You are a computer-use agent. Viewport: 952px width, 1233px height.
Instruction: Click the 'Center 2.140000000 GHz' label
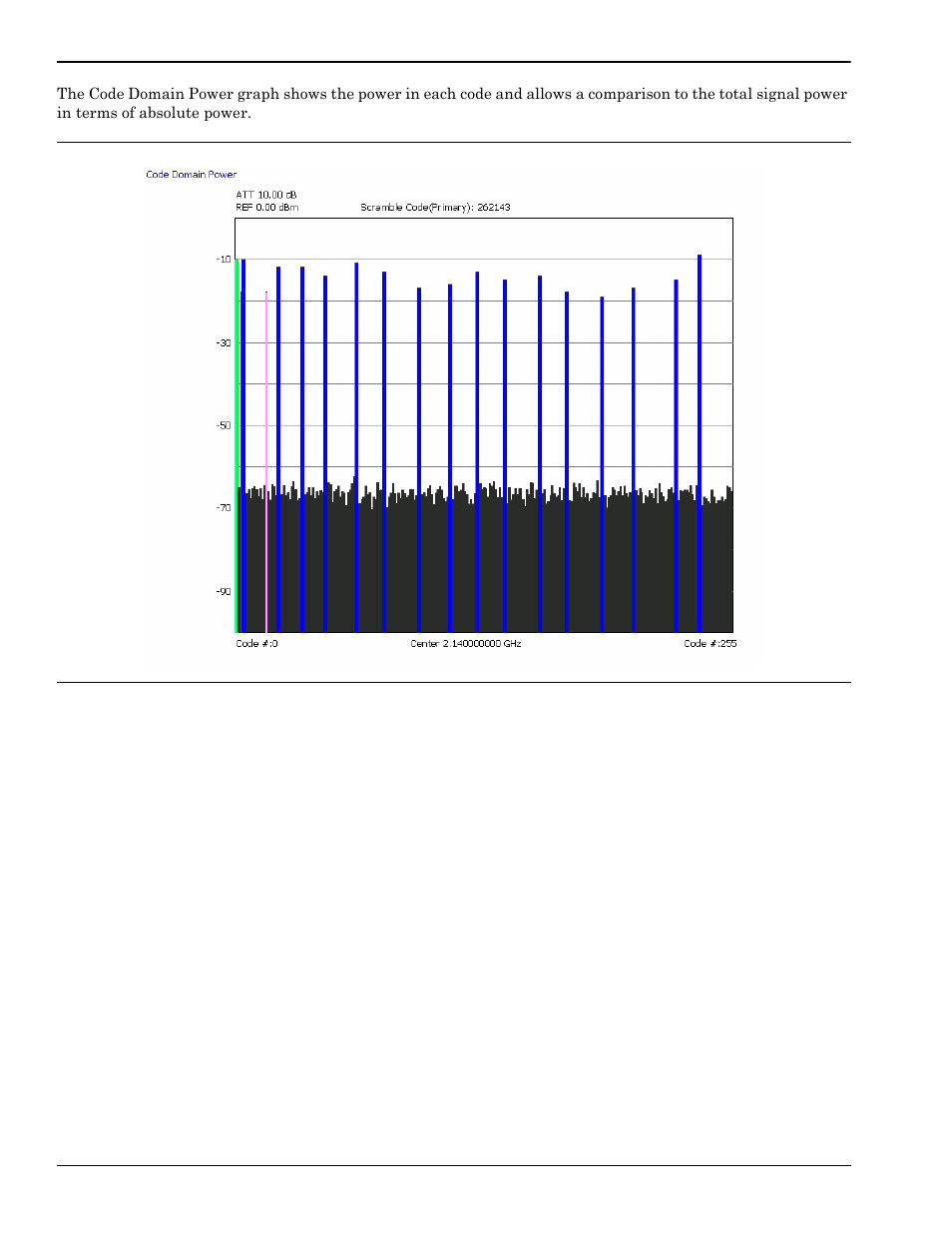point(466,644)
